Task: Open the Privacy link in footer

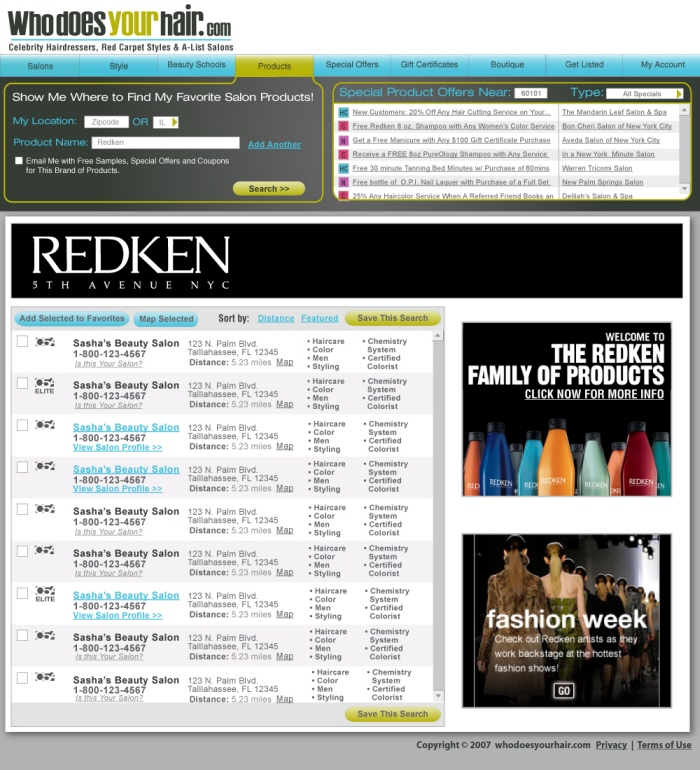Action: pos(611,745)
